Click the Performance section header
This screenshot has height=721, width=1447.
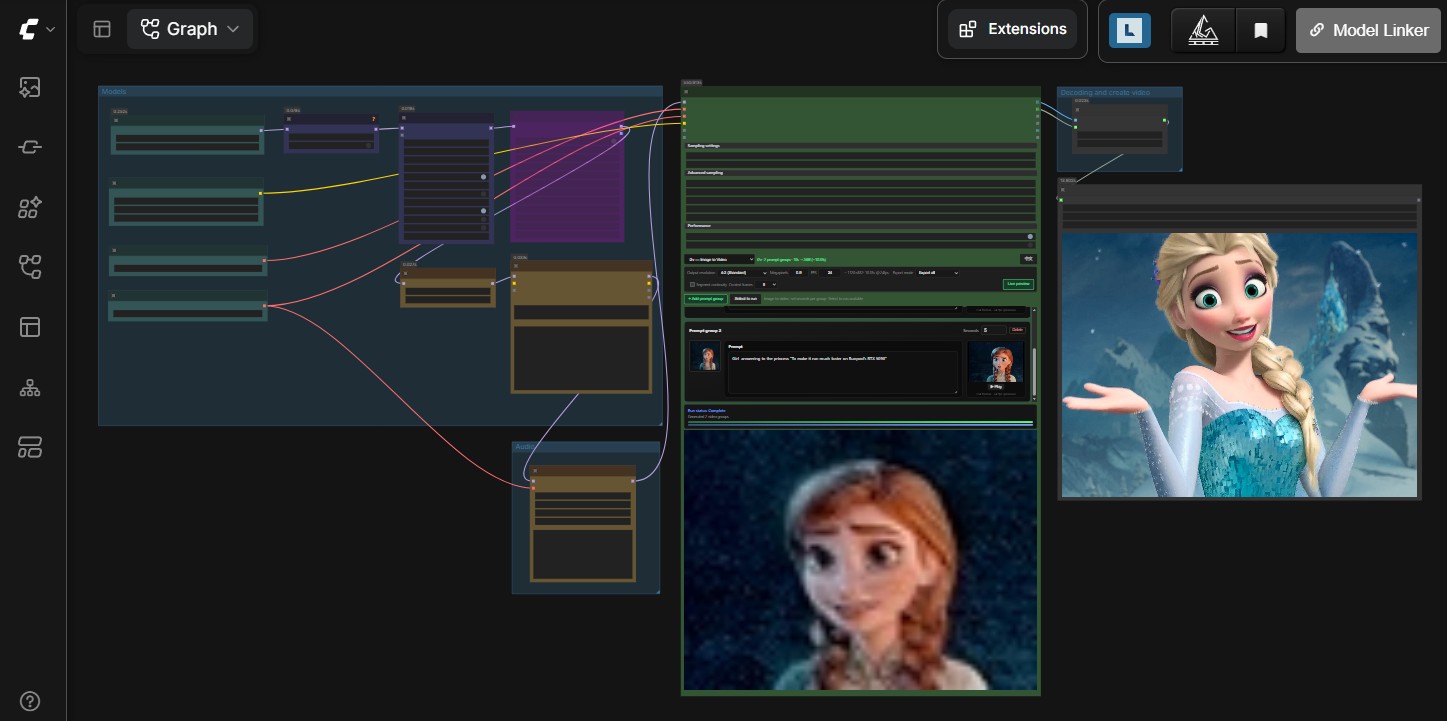(860, 226)
